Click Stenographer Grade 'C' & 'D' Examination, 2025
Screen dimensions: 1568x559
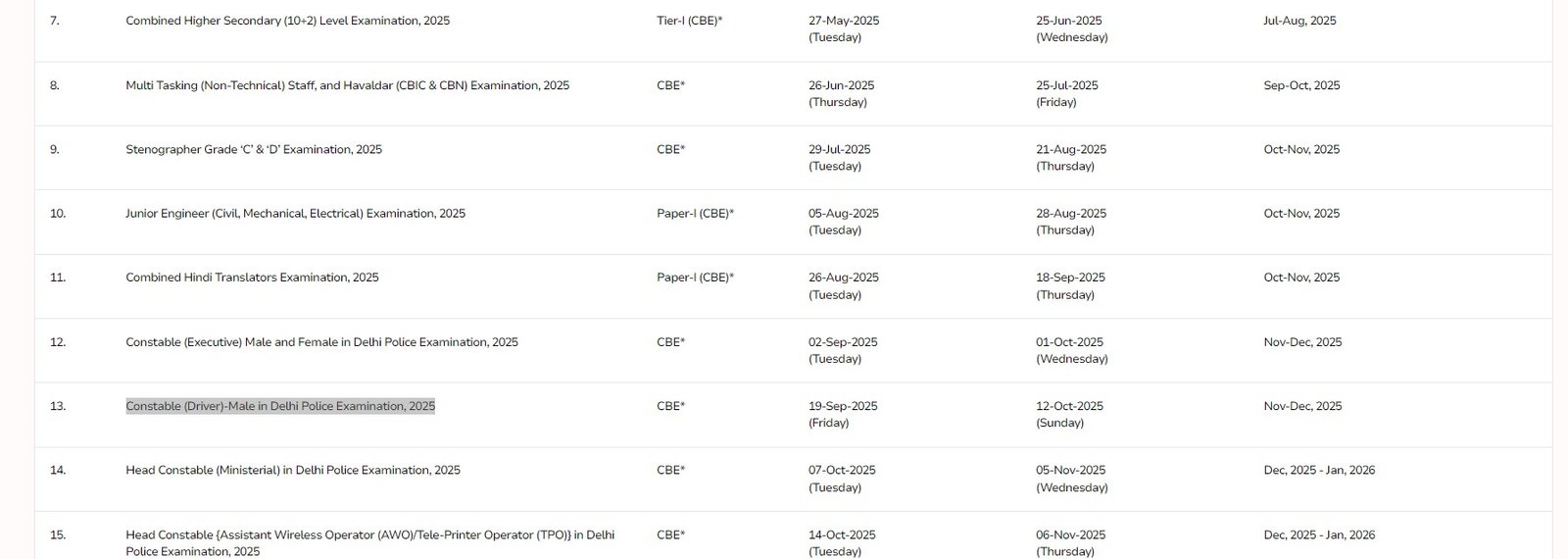click(x=254, y=149)
